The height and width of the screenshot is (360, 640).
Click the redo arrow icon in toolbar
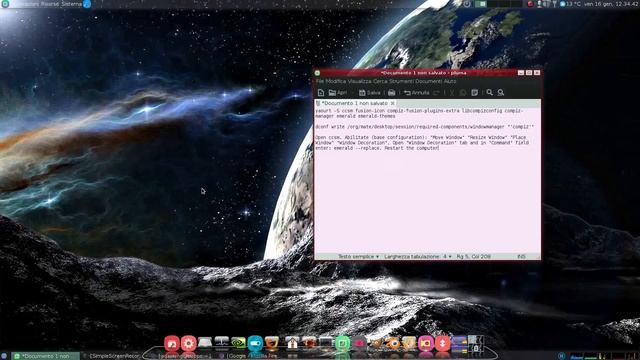coord(437,93)
